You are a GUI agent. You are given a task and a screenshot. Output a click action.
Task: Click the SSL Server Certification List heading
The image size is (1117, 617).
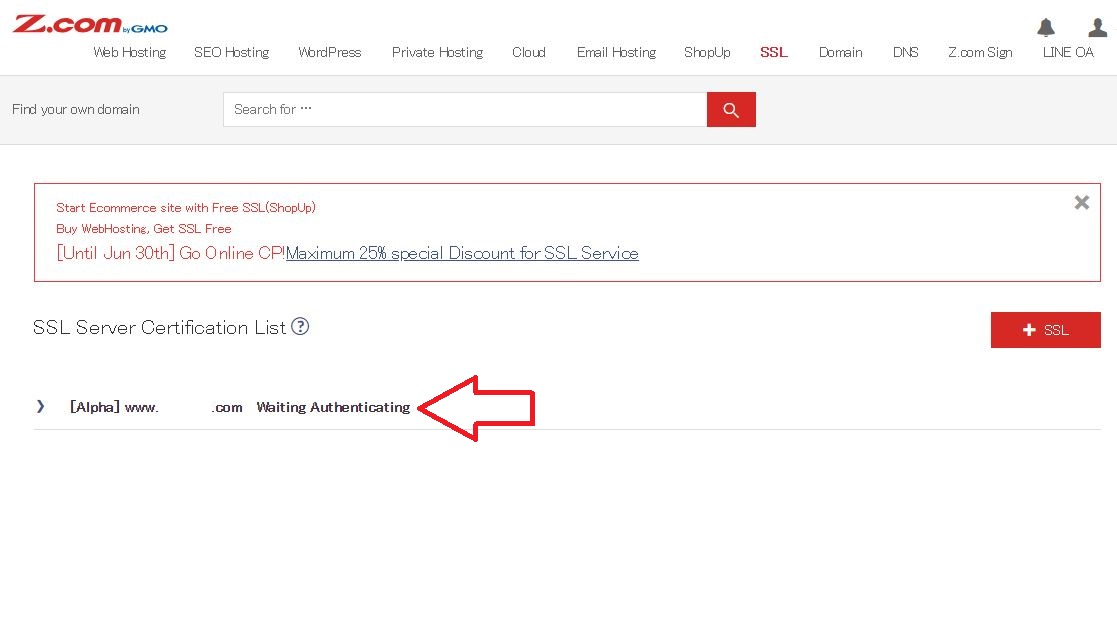(160, 327)
